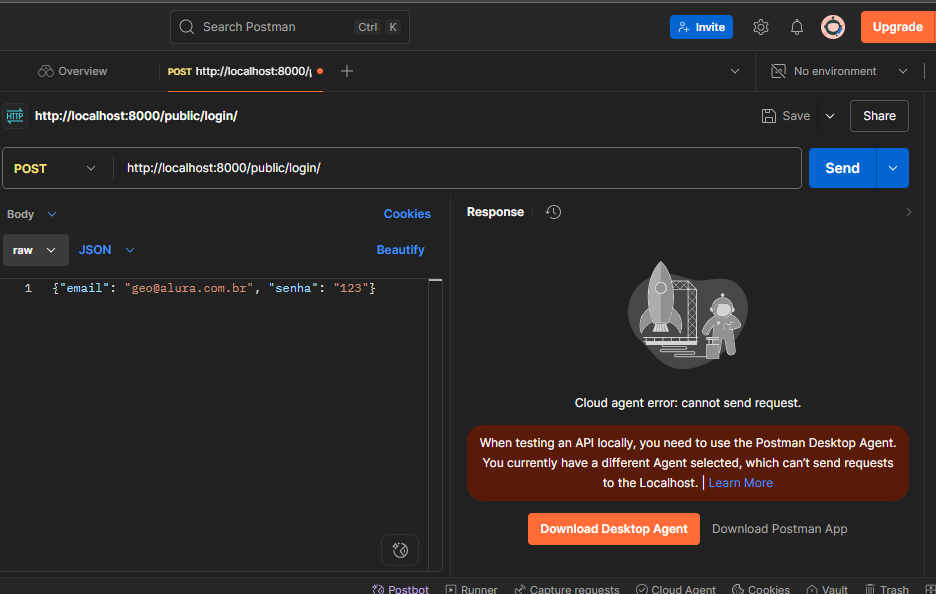Open the settings gear icon
This screenshot has height=594, width=936.
[x=760, y=27]
